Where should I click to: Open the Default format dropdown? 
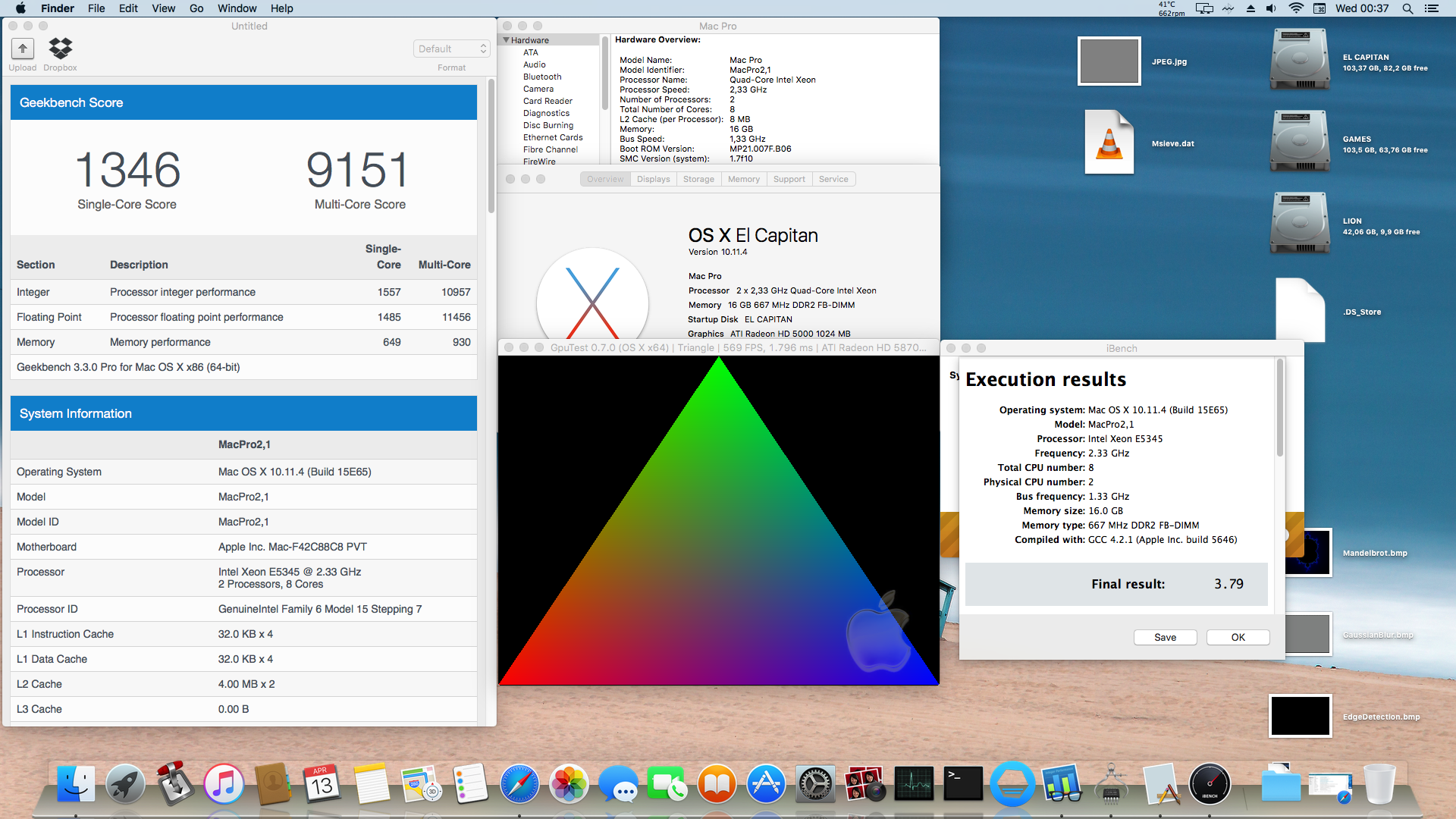[452, 49]
